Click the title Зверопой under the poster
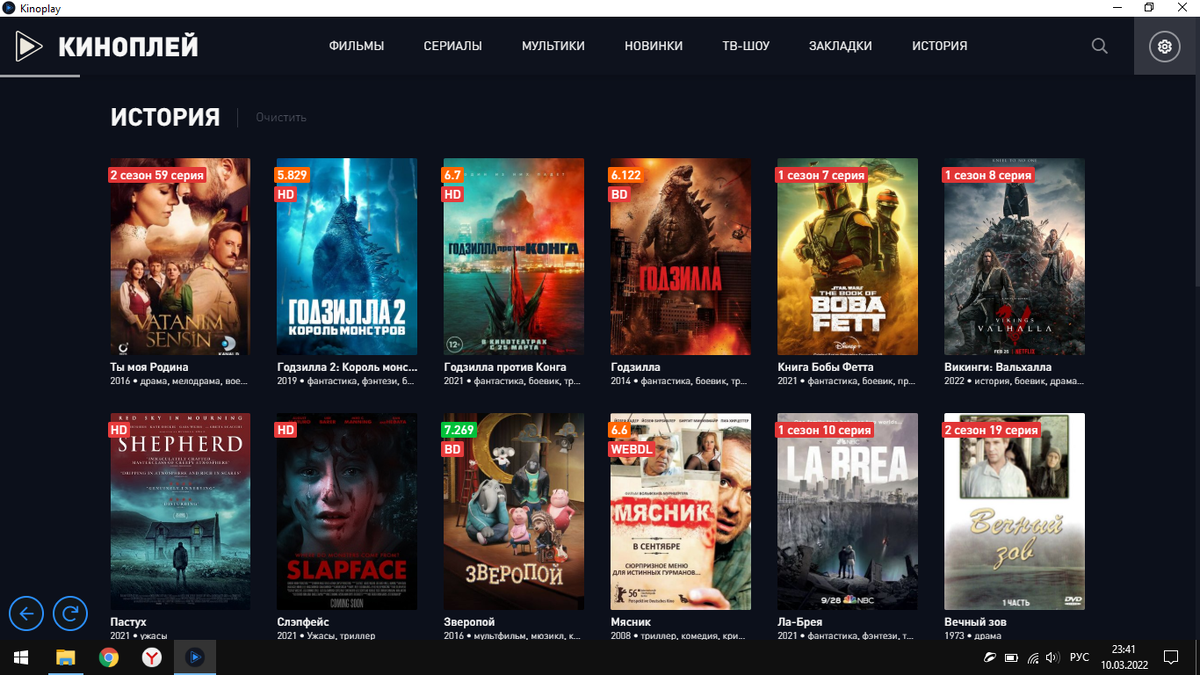This screenshot has width=1200, height=675. coord(469,622)
